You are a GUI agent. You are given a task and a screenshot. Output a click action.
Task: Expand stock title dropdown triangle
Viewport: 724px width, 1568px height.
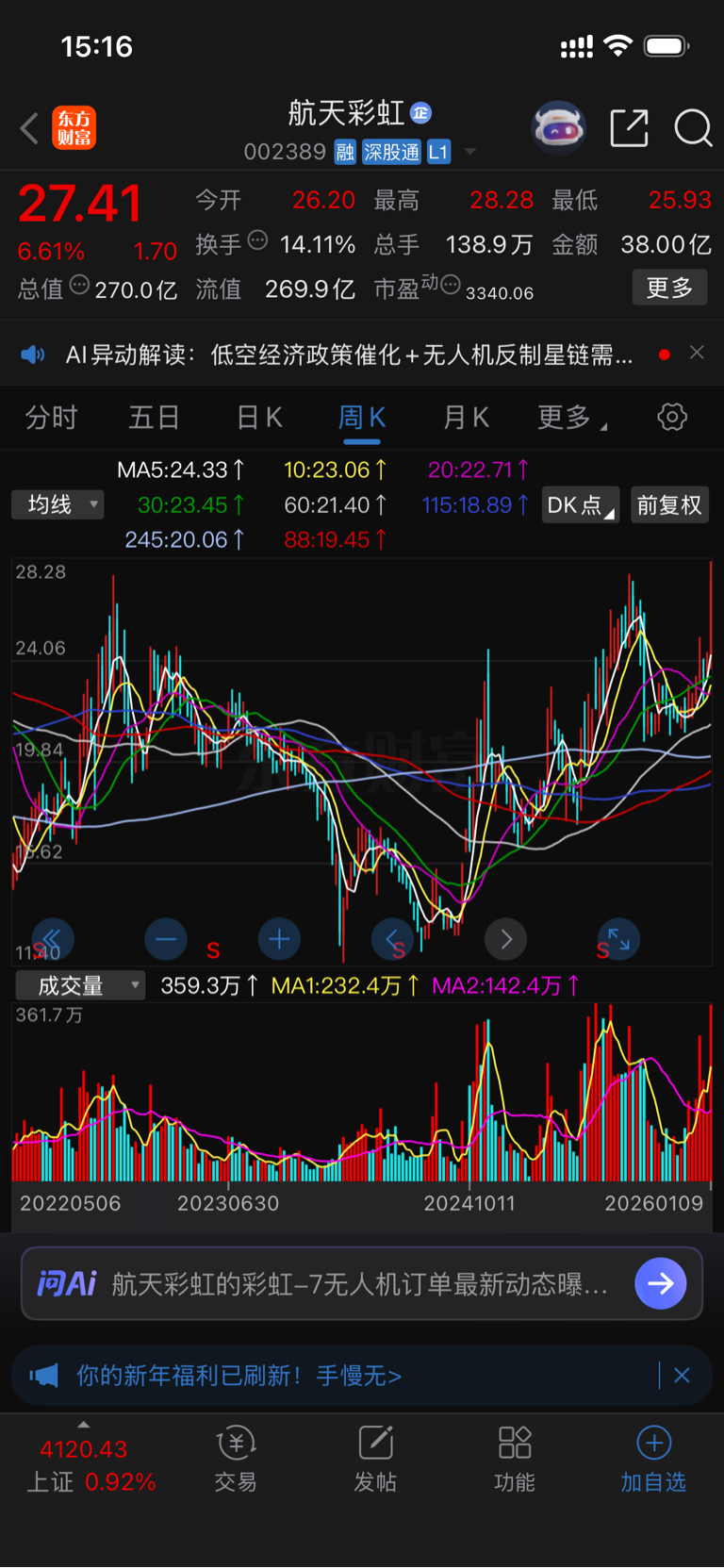click(x=470, y=152)
